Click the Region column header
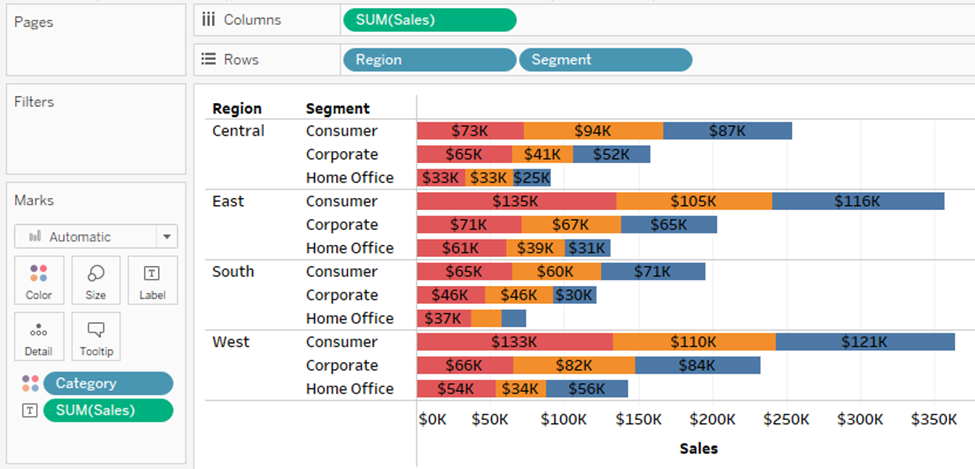This screenshot has height=469, width=975. (237, 109)
